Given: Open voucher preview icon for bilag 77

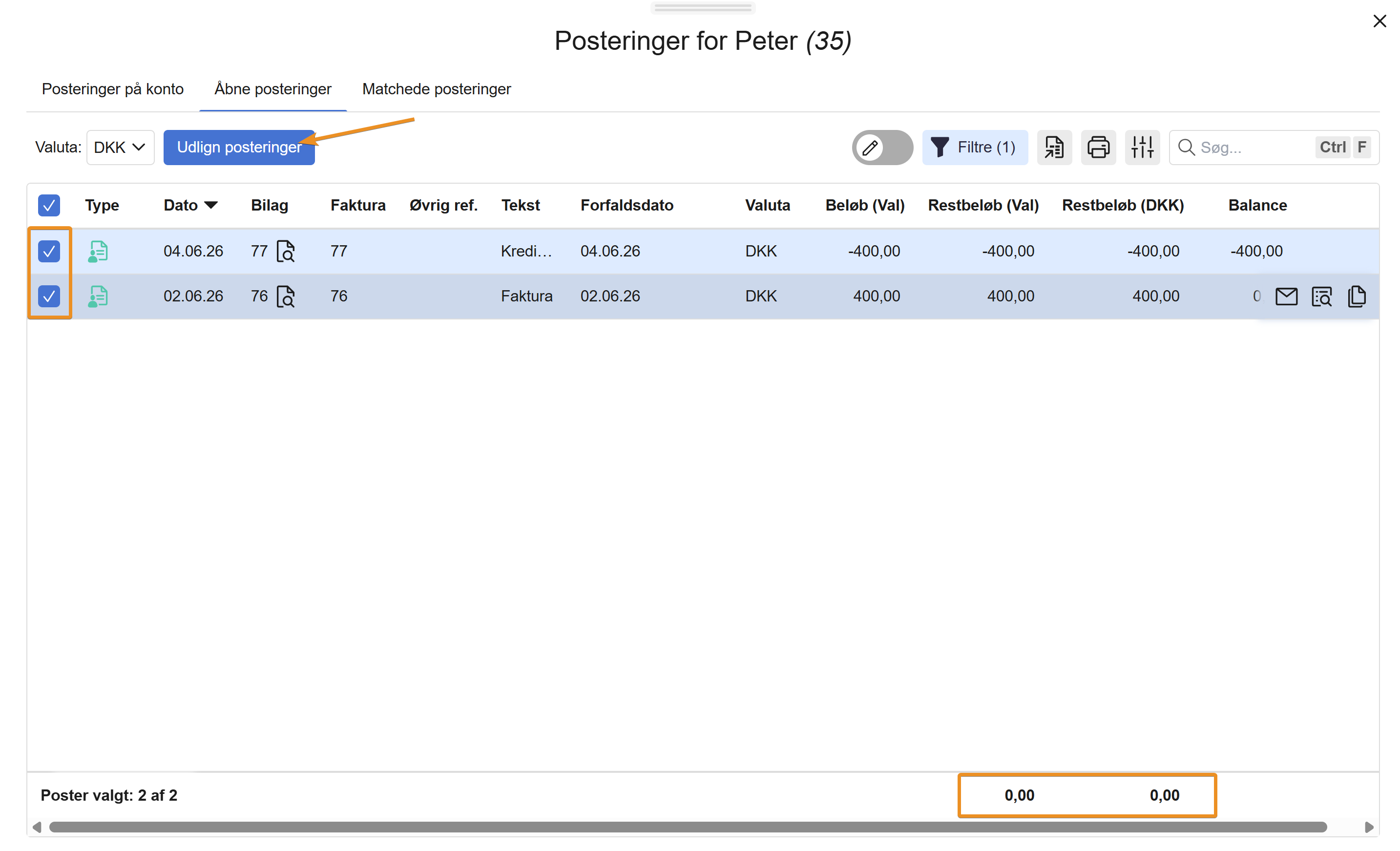Looking at the screenshot, I should pyautogui.click(x=285, y=251).
